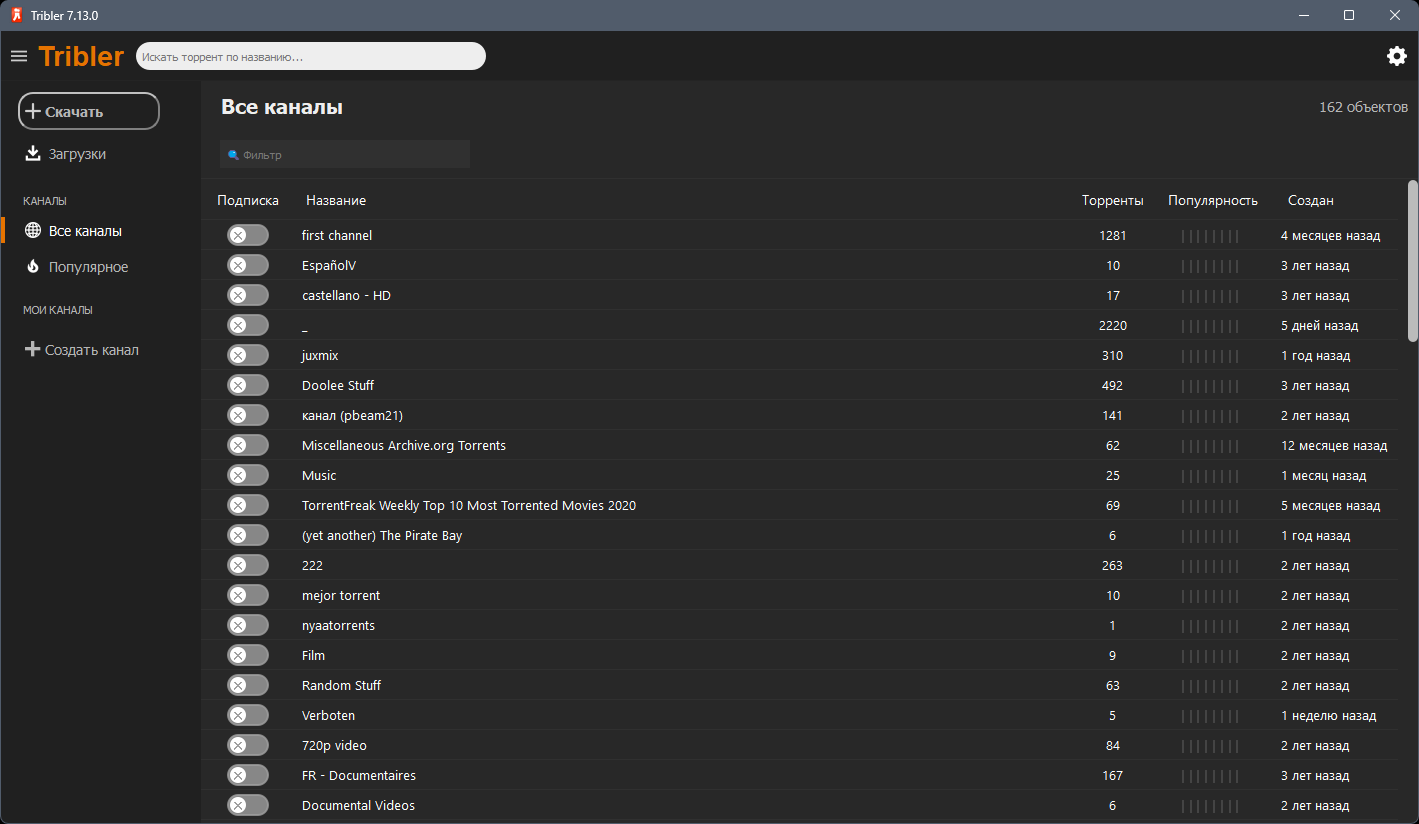Image resolution: width=1419 pixels, height=824 pixels.
Task: Sort channels by Торренты column
Action: (1112, 200)
